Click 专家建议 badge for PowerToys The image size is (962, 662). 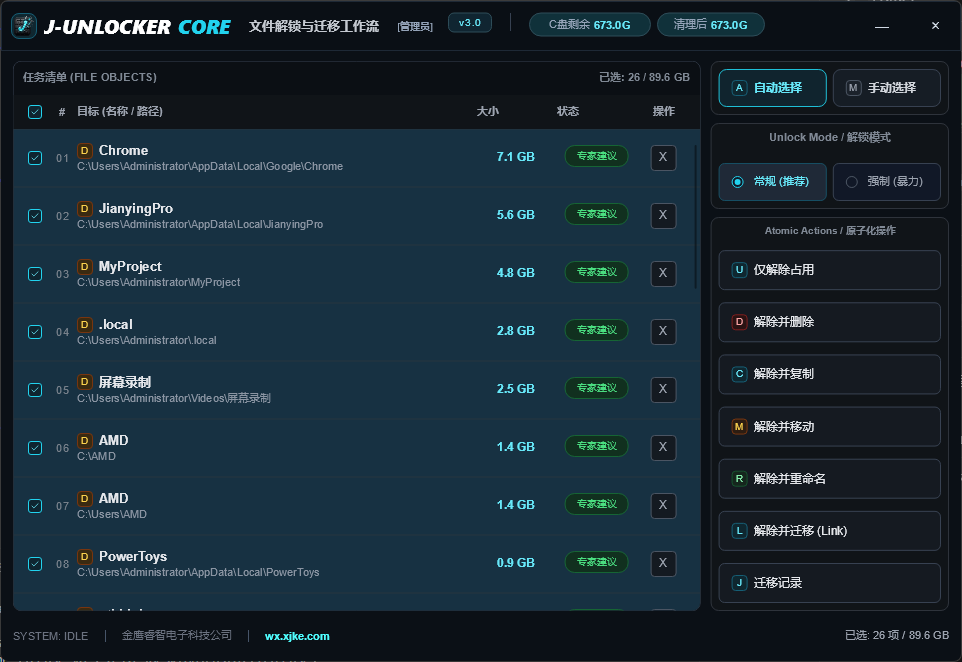tap(596, 562)
